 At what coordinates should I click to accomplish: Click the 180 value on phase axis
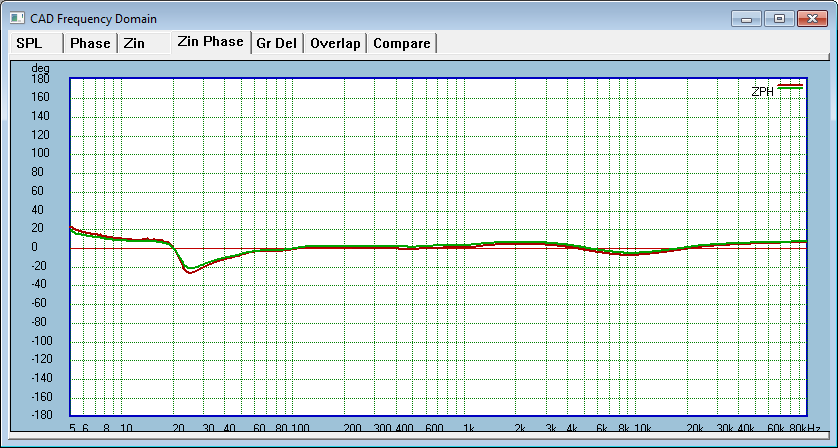tap(40, 79)
